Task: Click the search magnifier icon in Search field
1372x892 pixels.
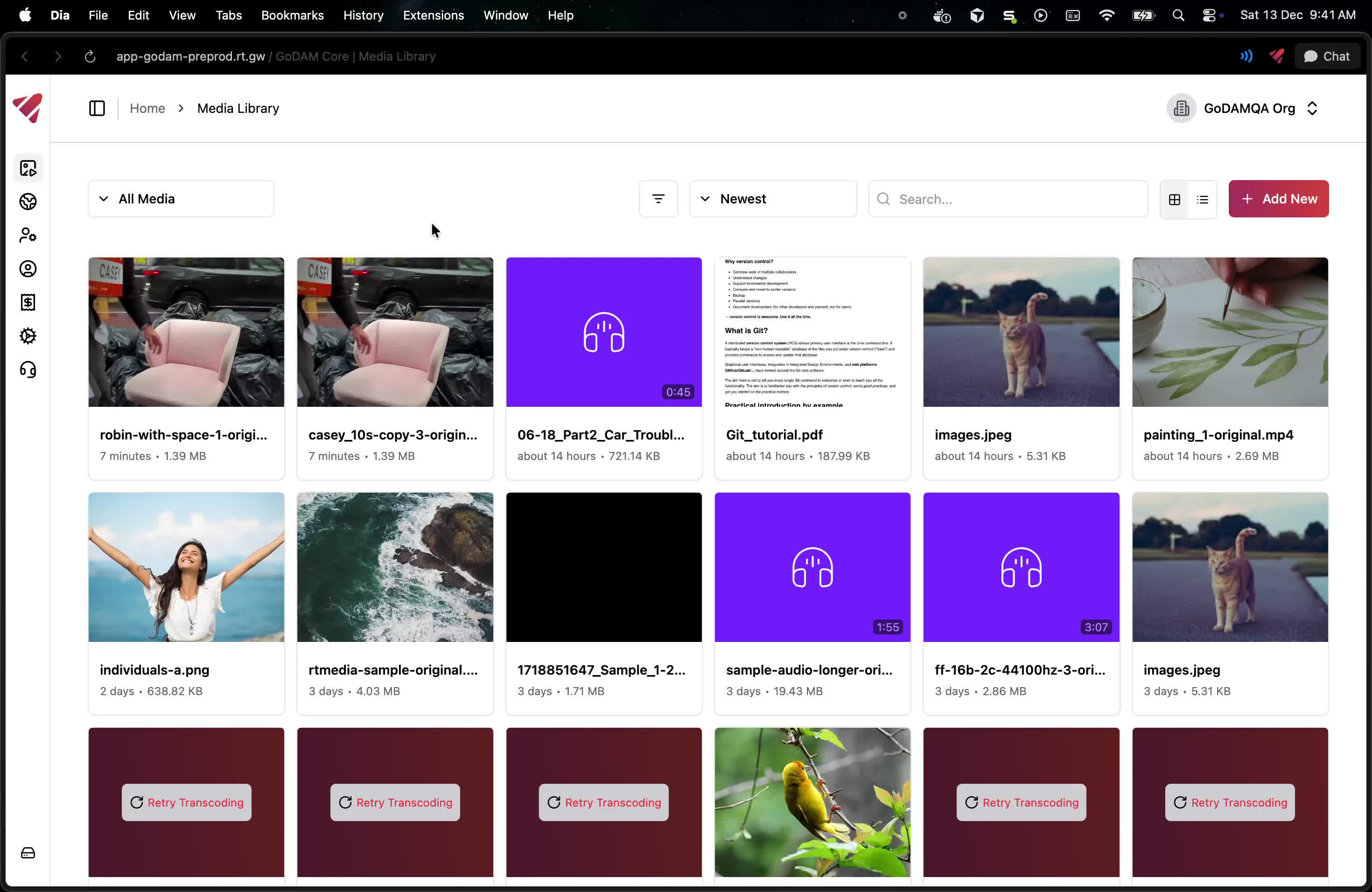Action: pyautogui.click(x=883, y=199)
